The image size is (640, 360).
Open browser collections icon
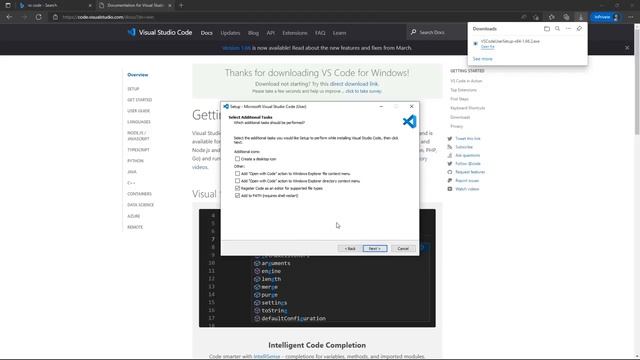click(566, 17)
